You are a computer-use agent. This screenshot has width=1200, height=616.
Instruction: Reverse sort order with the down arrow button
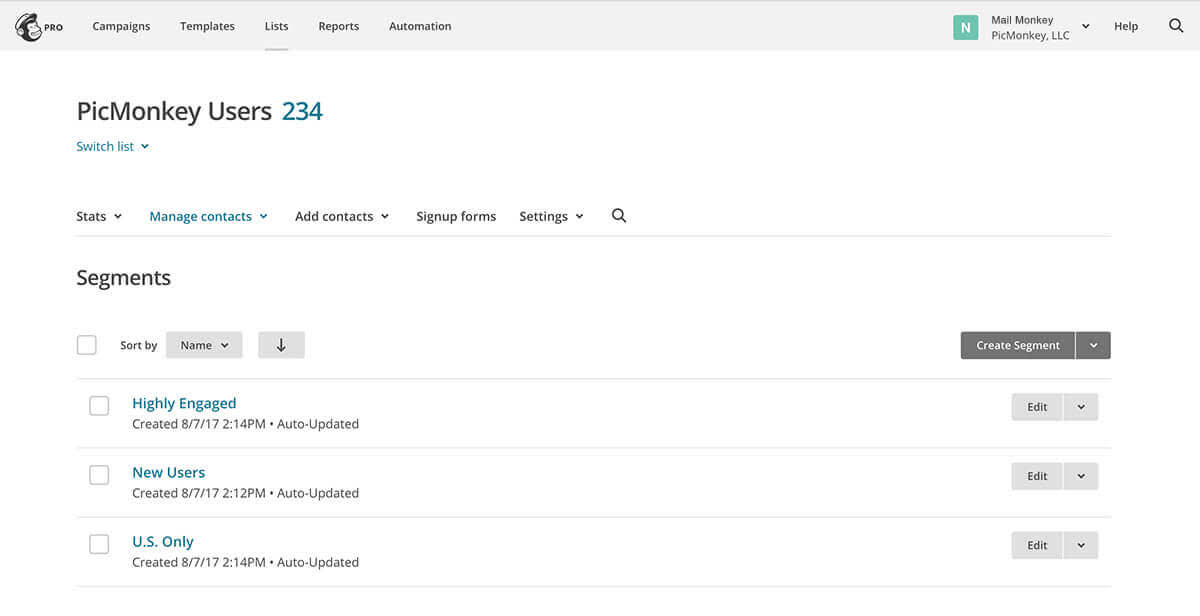[281, 345]
